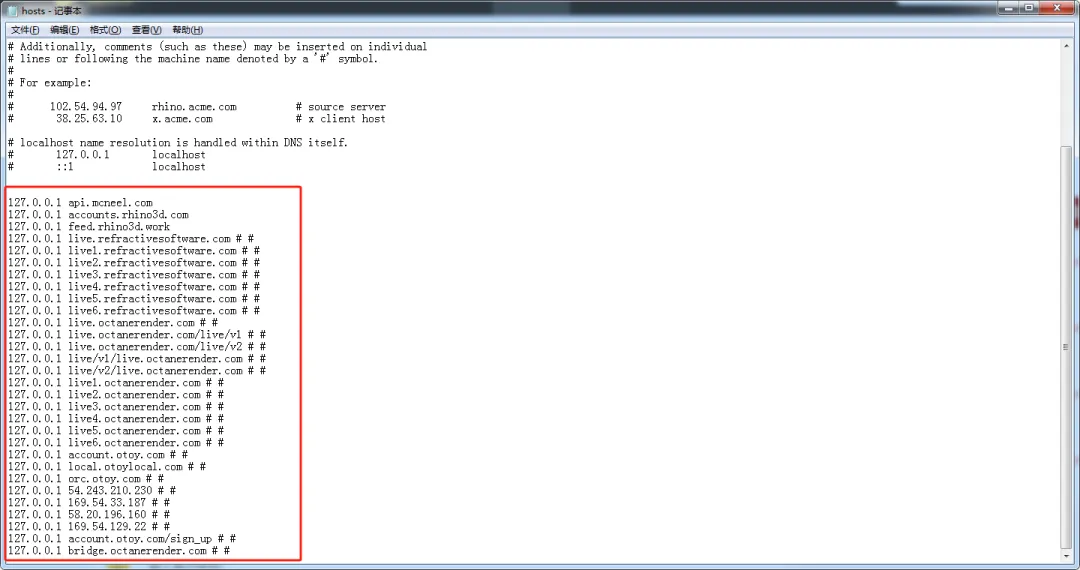The width and height of the screenshot is (1080, 570).
Task: Click the 'live.octanerender.com/live/v2' line
Action: click(x=137, y=346)
